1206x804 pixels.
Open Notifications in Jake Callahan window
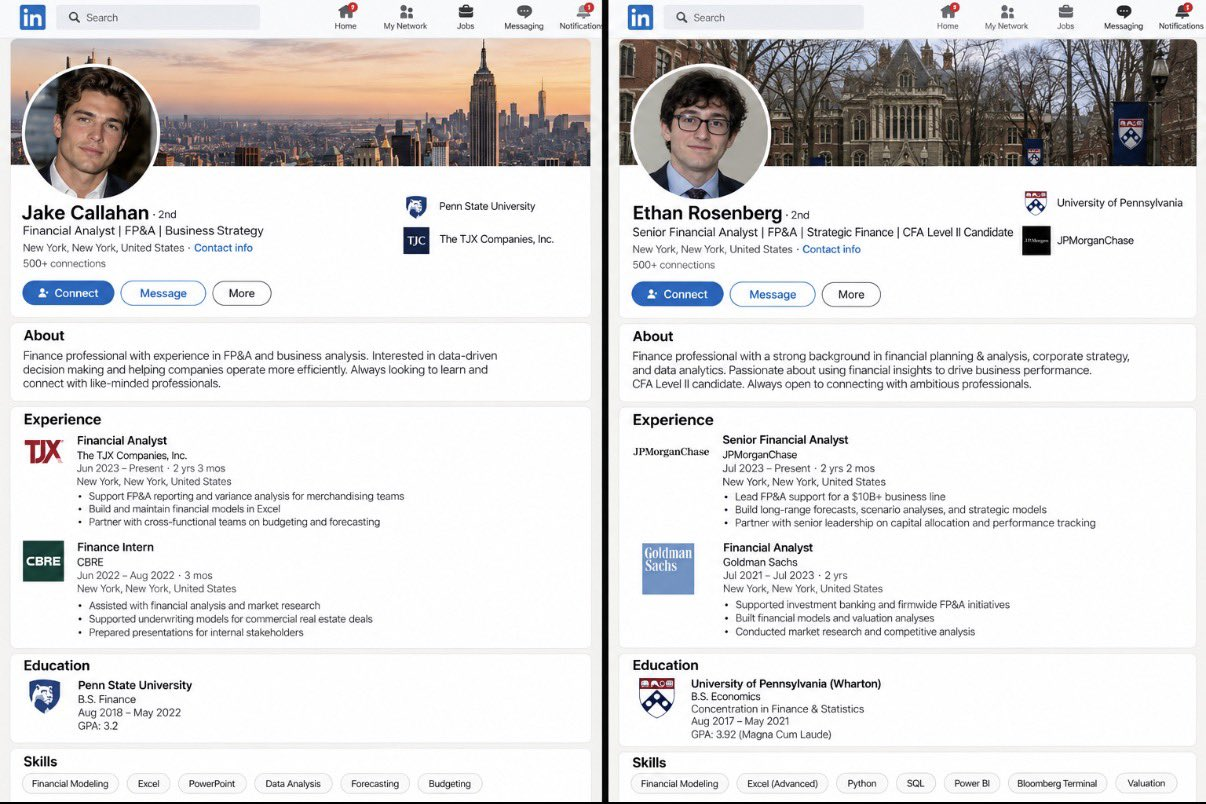coord(582,17)
